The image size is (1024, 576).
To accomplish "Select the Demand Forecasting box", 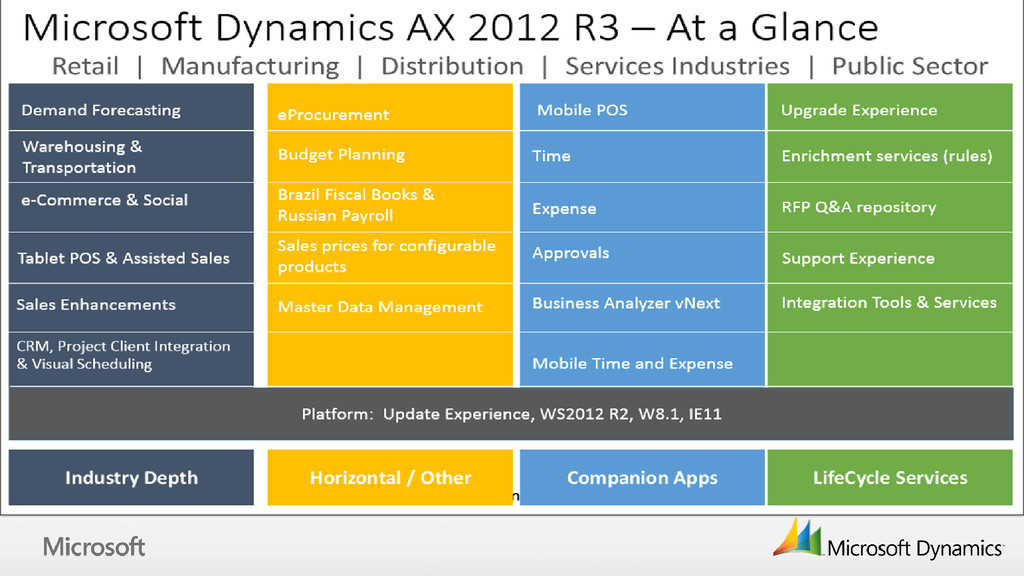I will pyautogui.click(x=131, y=107).
